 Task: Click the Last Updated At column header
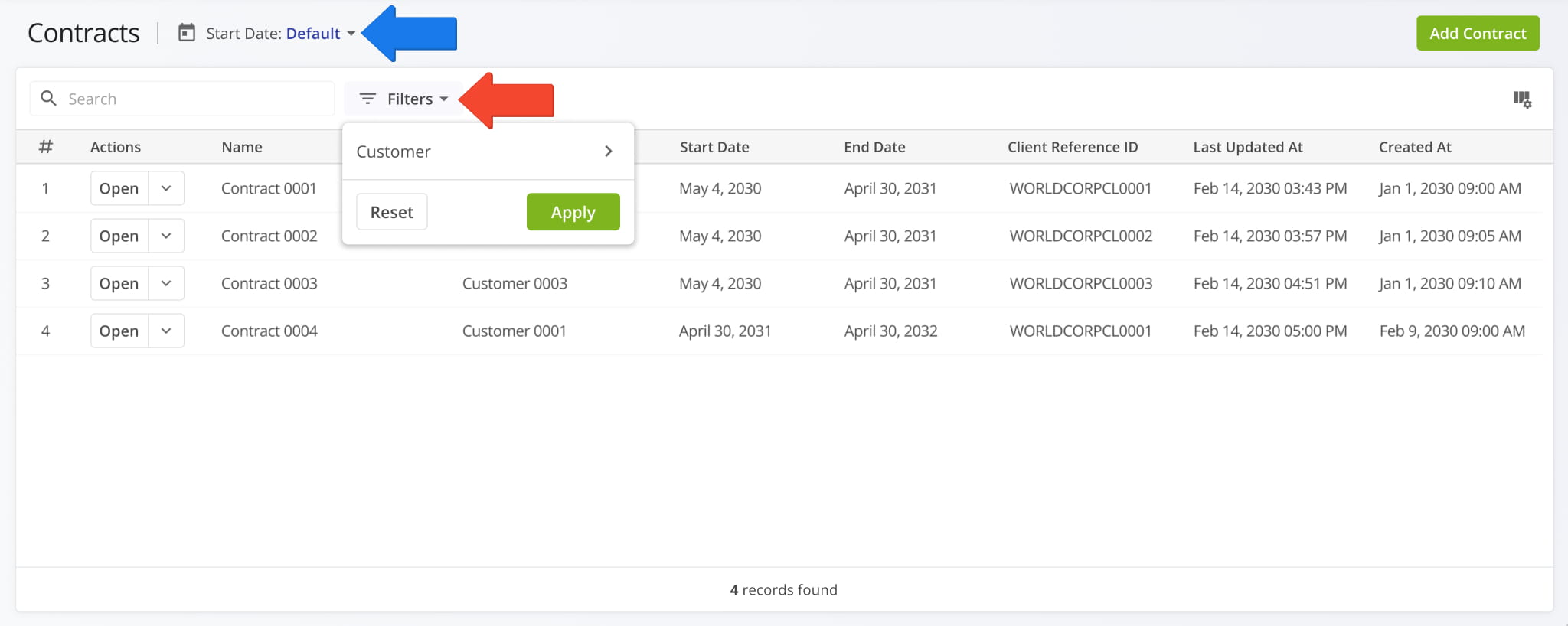(1247, 147)
